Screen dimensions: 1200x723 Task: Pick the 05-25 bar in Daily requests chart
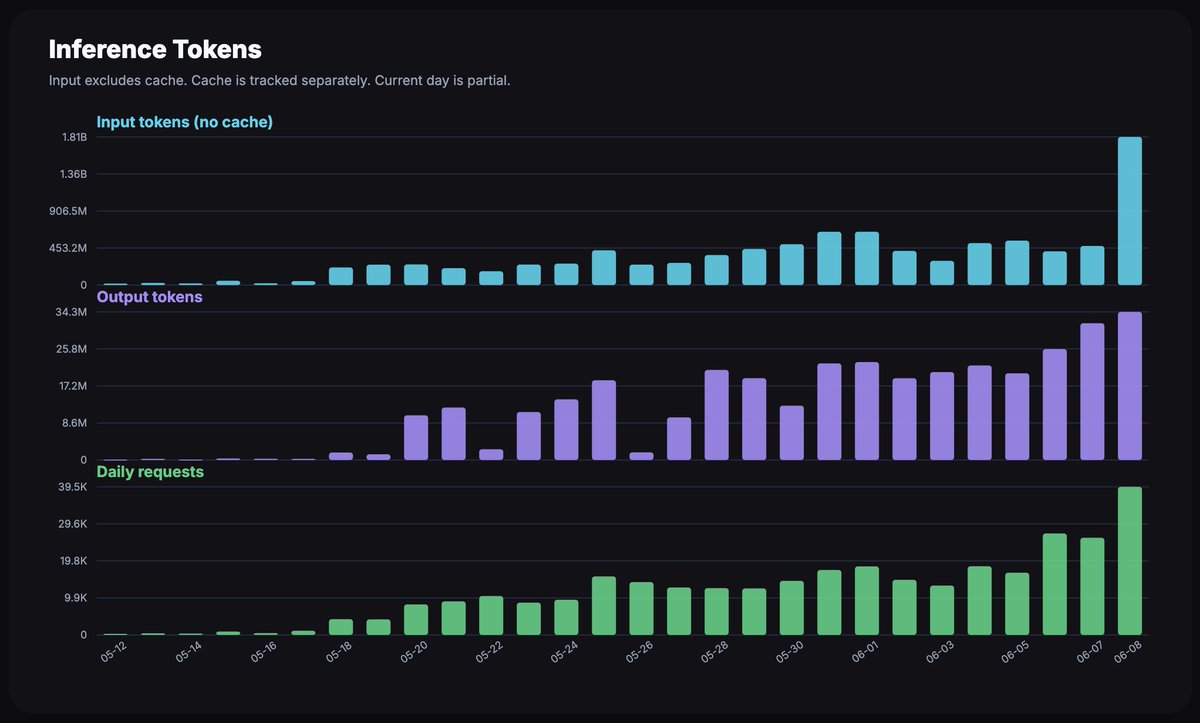(604, 606)
